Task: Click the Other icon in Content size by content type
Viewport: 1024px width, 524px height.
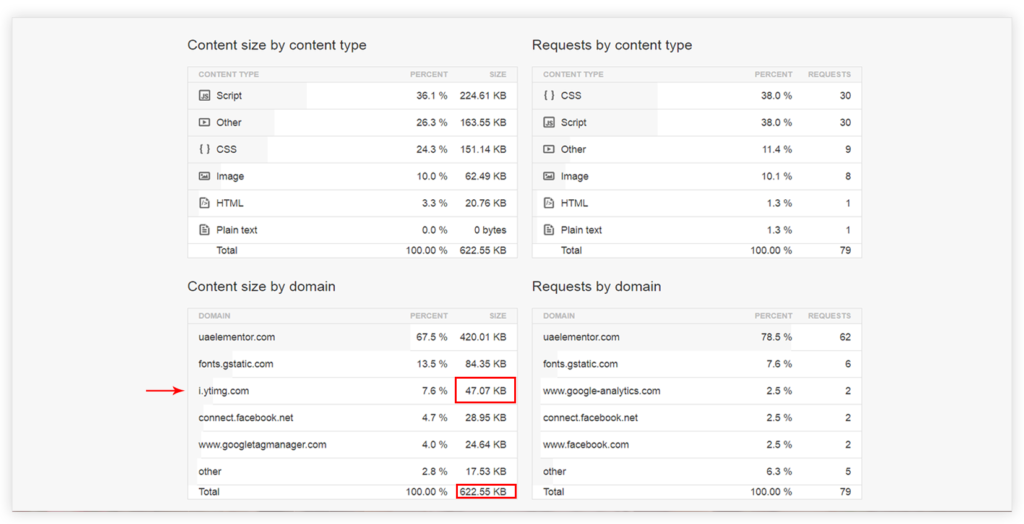Action: (x=204, y=123)
